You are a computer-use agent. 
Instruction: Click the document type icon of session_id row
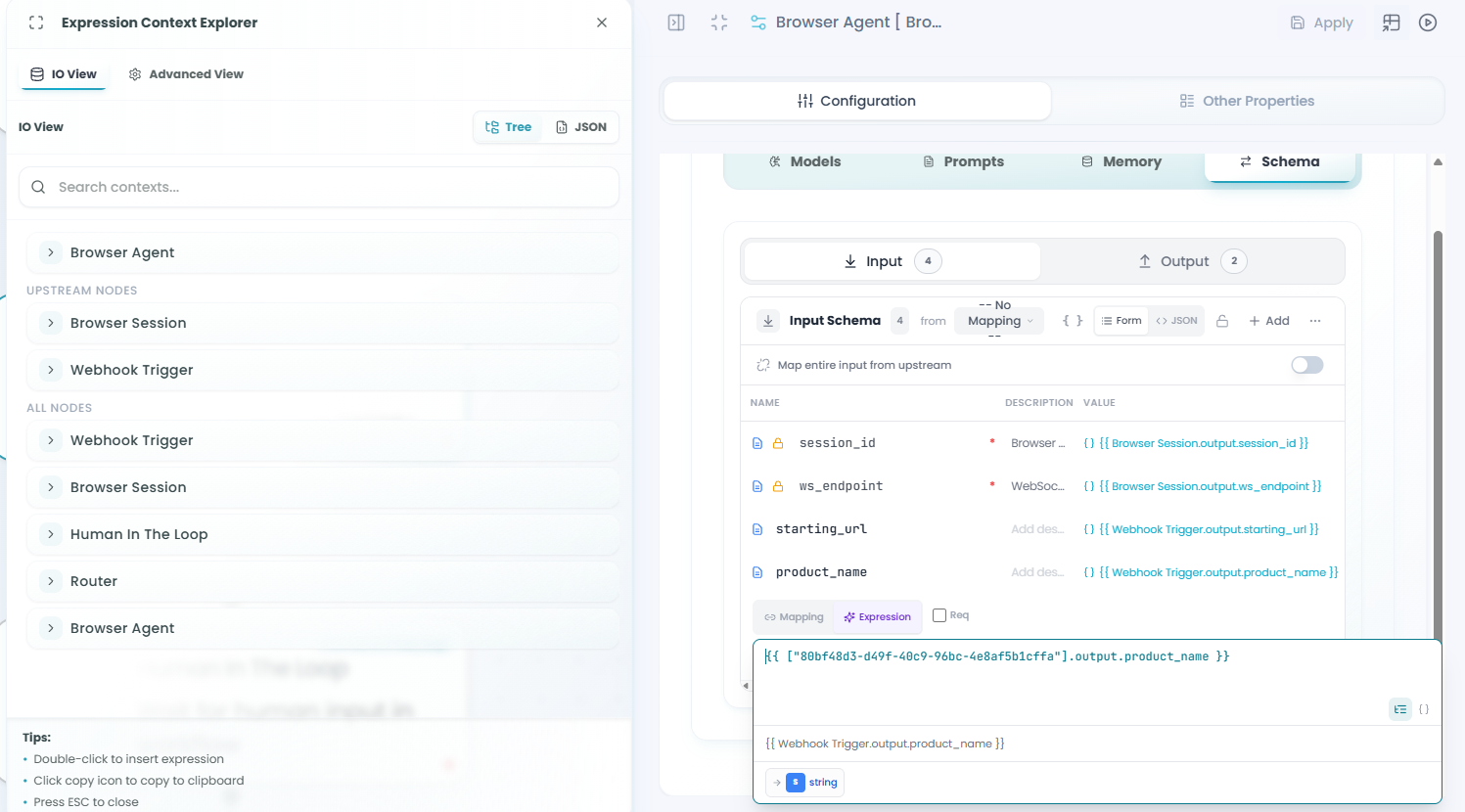756,443
